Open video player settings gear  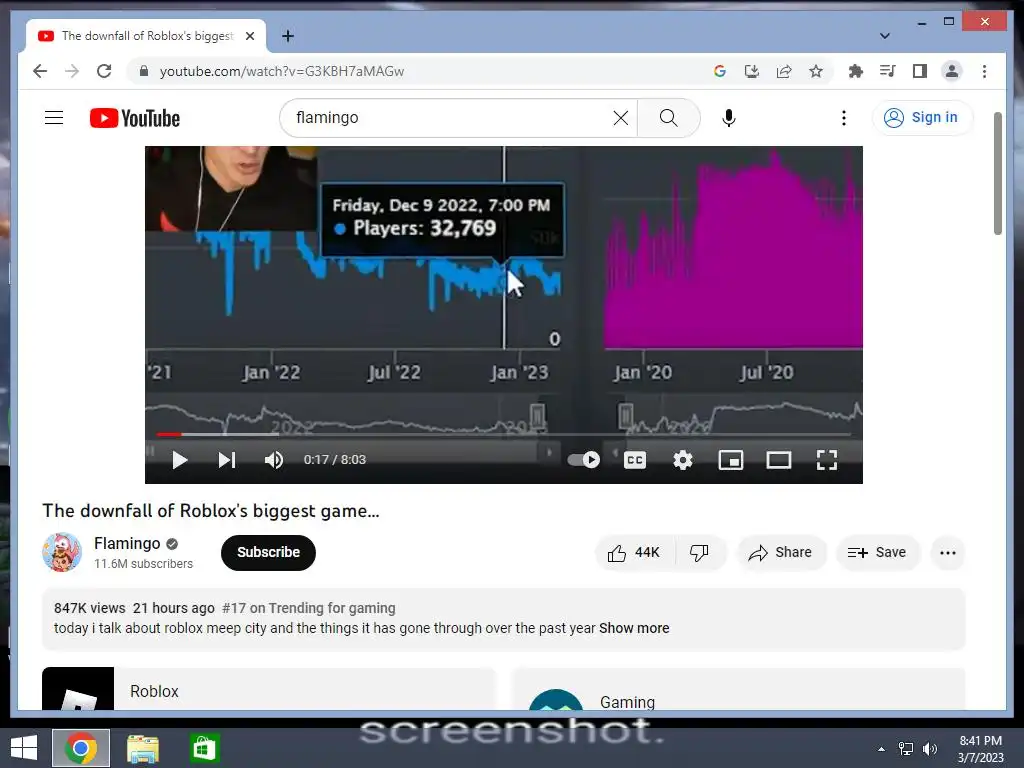[682, 460]
